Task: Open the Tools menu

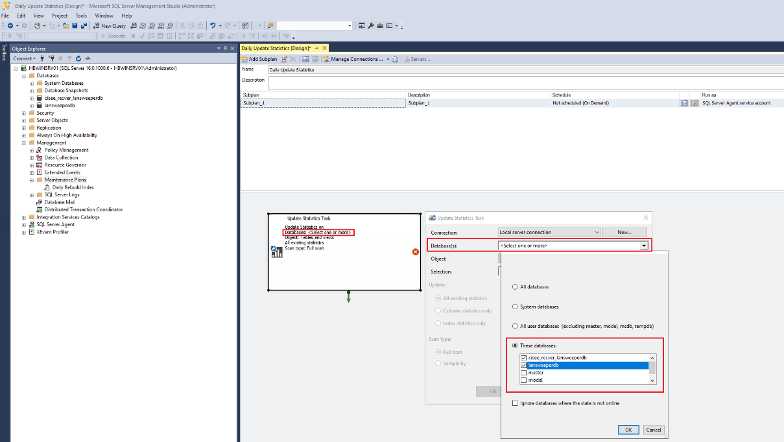Action: pyautogui.click(x=81, y=16)
